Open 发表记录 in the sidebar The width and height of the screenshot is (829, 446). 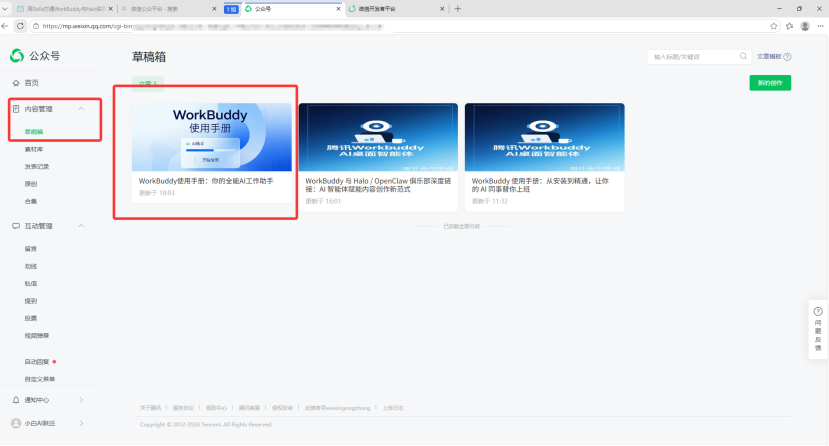coord(36,167)
